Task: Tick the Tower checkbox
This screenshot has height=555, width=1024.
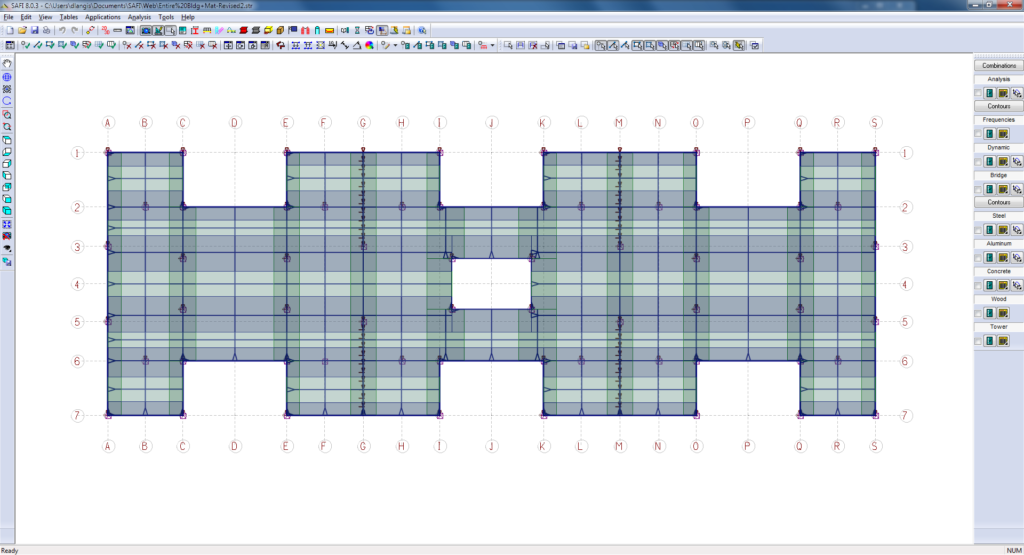Action: coord(978,341)
